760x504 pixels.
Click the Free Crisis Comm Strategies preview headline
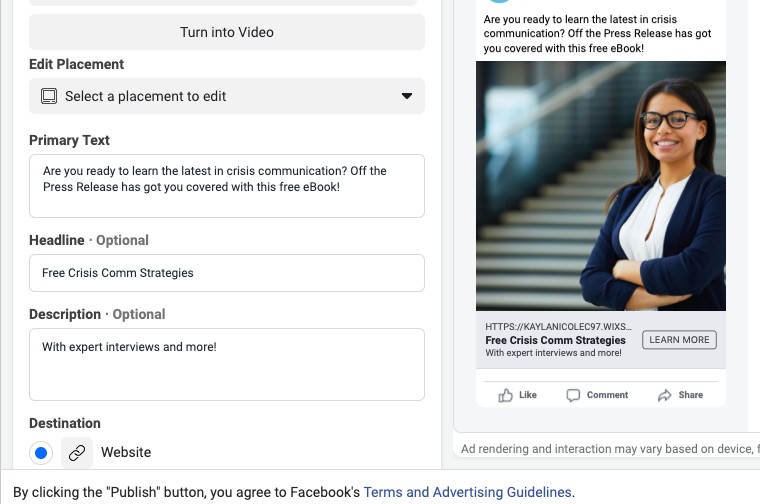[x=555, y=340]
